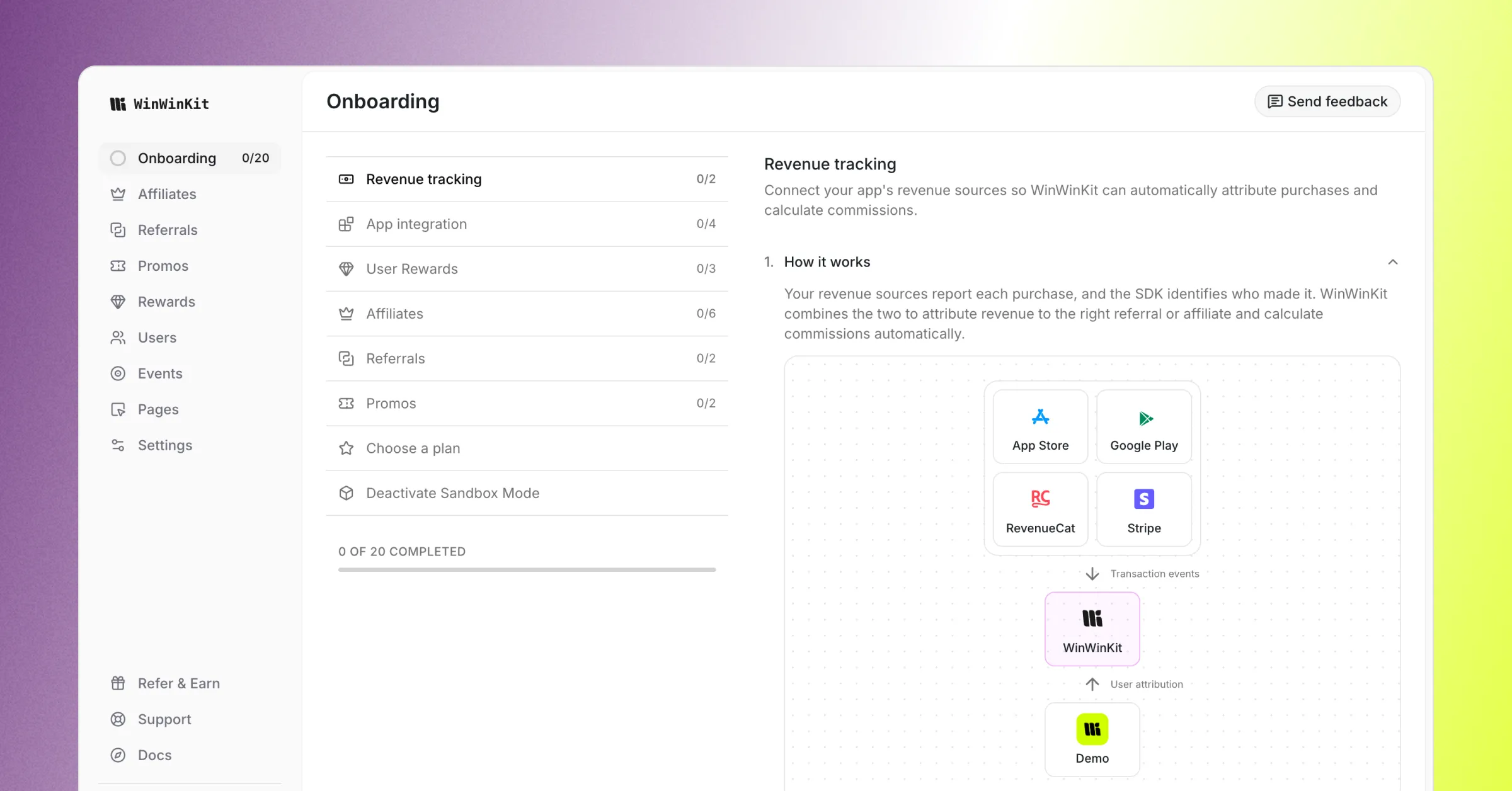The width and height of the screenshot is (1512, 791).
Task: Open the Choose a plan checklist step
Action: pos(527,448)
